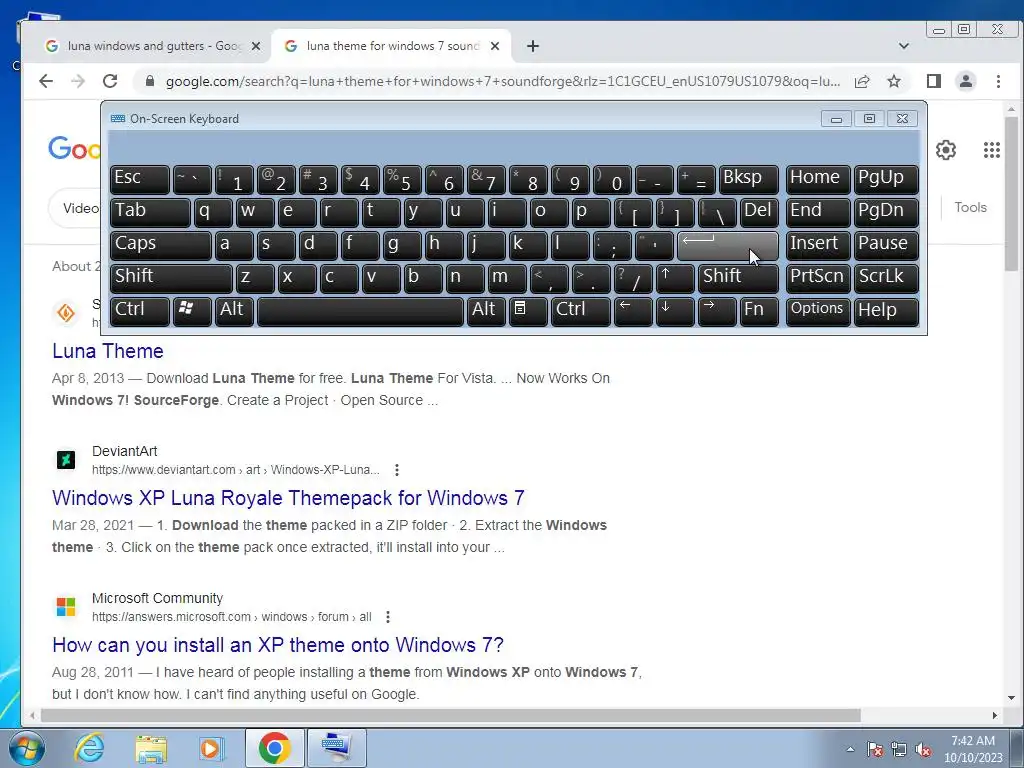Click the left arrow key
The height and width of the screenshot is (768, 1024).
coord(633,311)
